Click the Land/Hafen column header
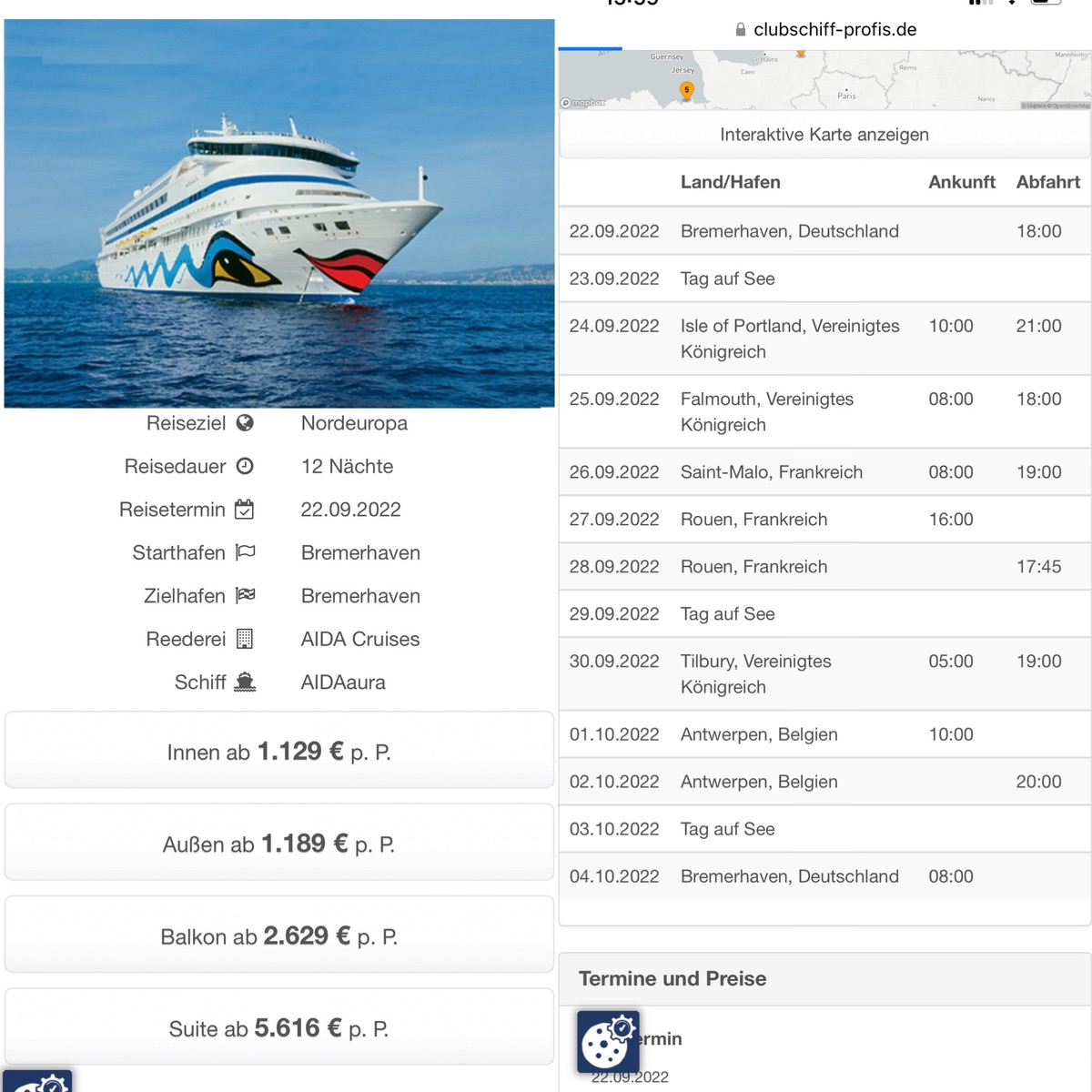1092x1092 pixels. [731, 182]
